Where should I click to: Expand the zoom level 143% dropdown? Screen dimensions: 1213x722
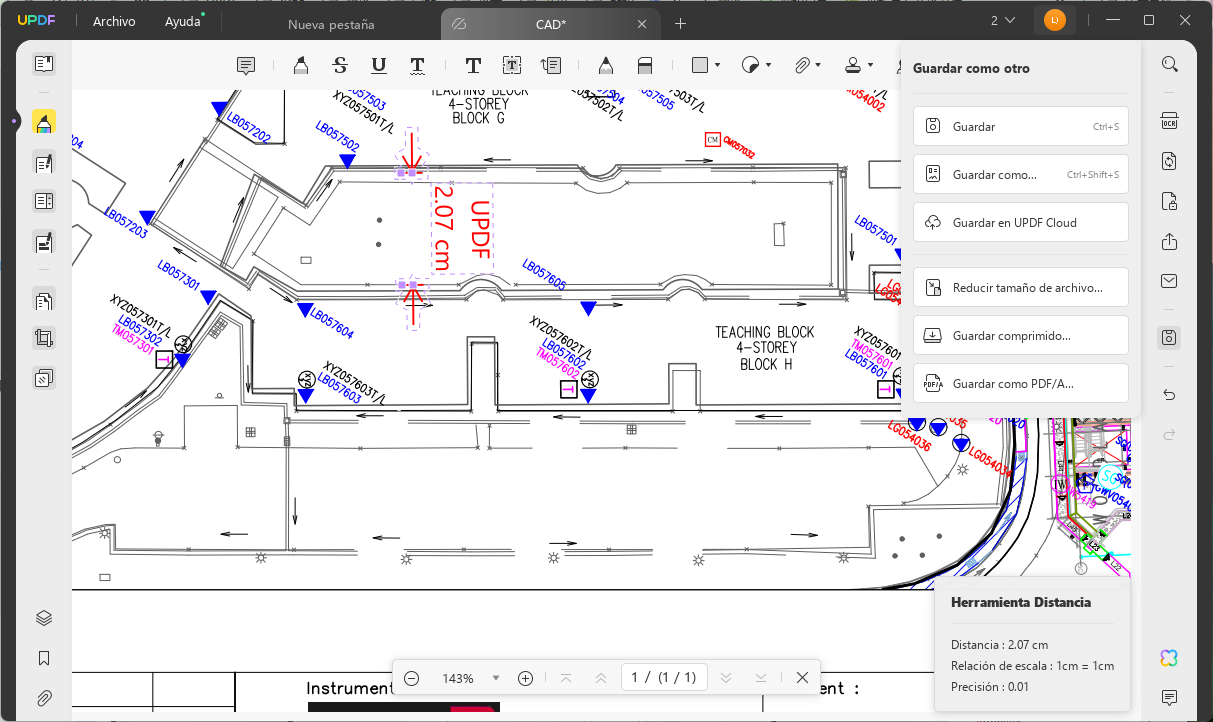(496, 678)
